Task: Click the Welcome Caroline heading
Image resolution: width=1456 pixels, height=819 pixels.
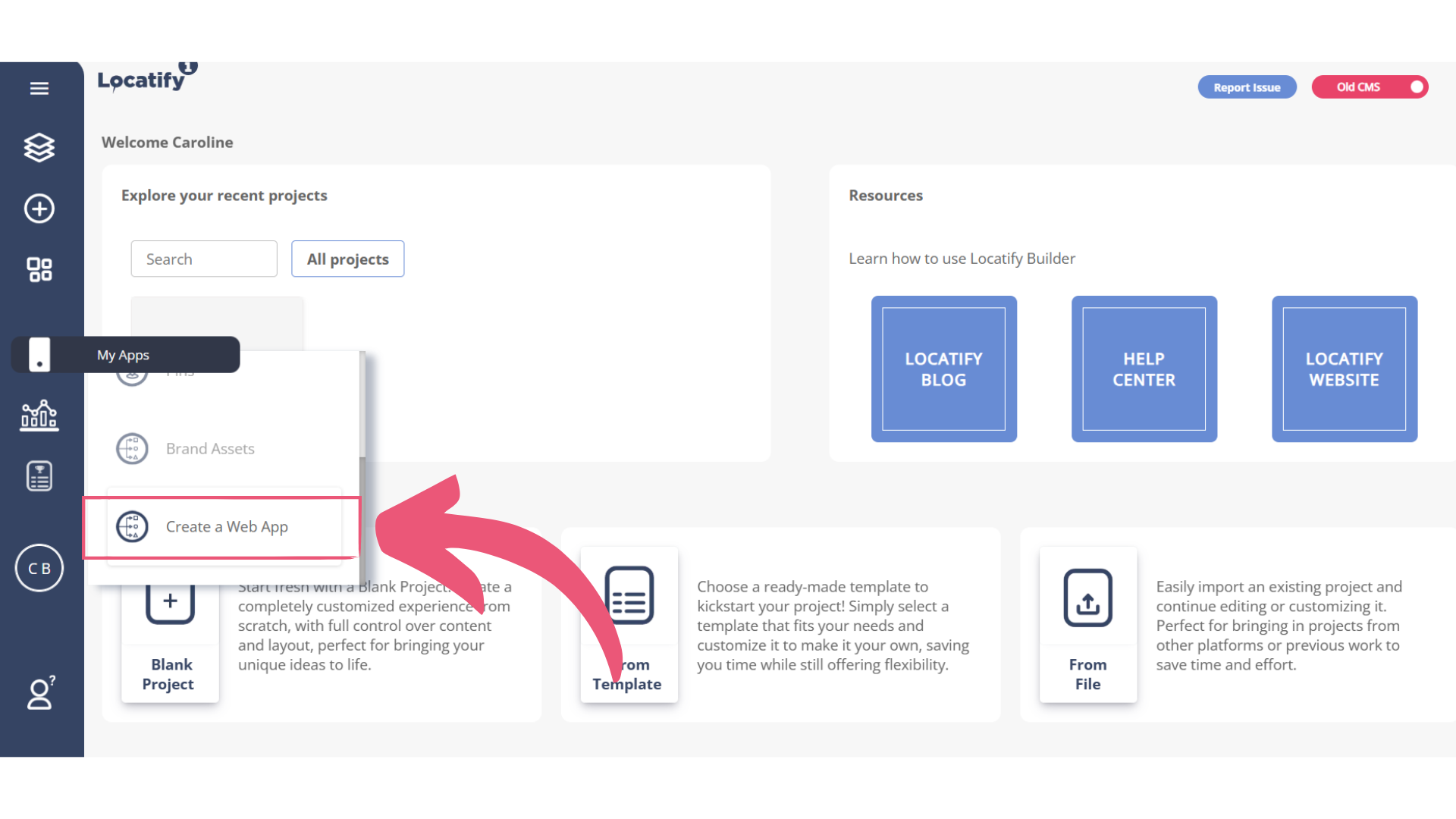Action: pos(168,143)
